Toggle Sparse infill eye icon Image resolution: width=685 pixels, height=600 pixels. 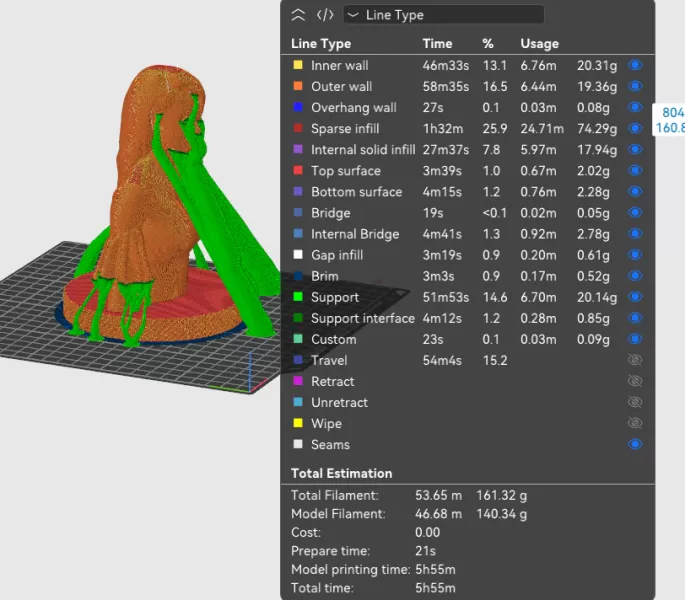(635, 129)
